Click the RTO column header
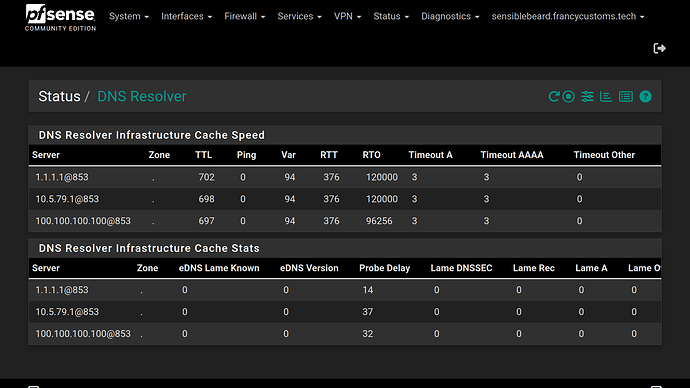 tap(371, 155)
